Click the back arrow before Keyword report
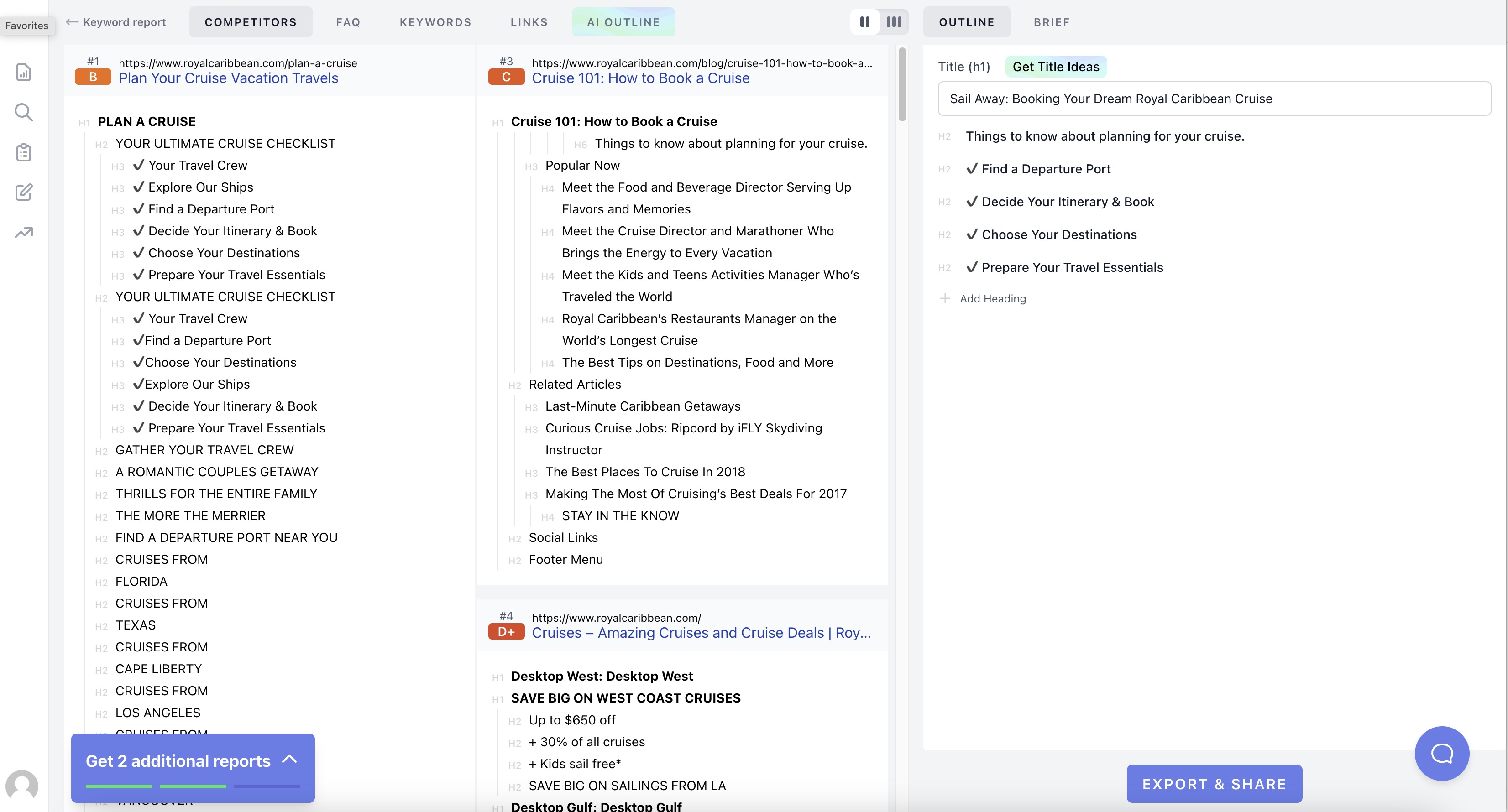Image resolution: width=1508 pixels, height=812 pixels. (71, 22)
